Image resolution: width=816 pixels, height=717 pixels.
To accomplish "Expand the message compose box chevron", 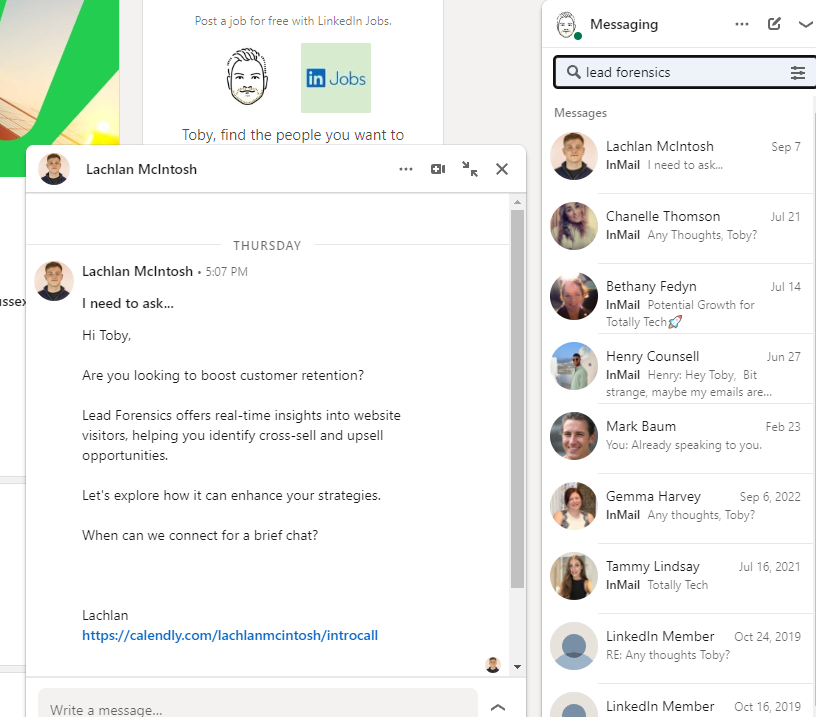I will (498, 707).
